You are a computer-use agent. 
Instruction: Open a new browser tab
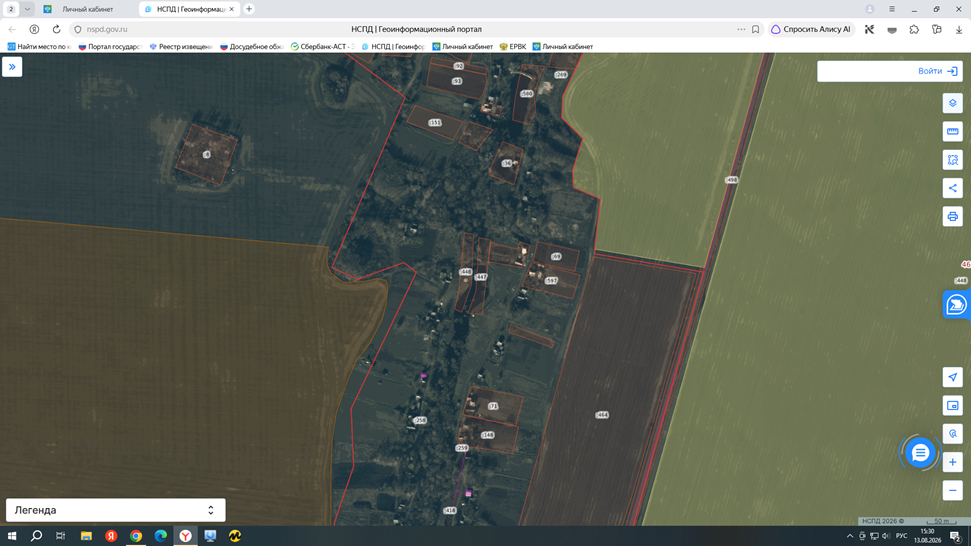pos(249,9)
